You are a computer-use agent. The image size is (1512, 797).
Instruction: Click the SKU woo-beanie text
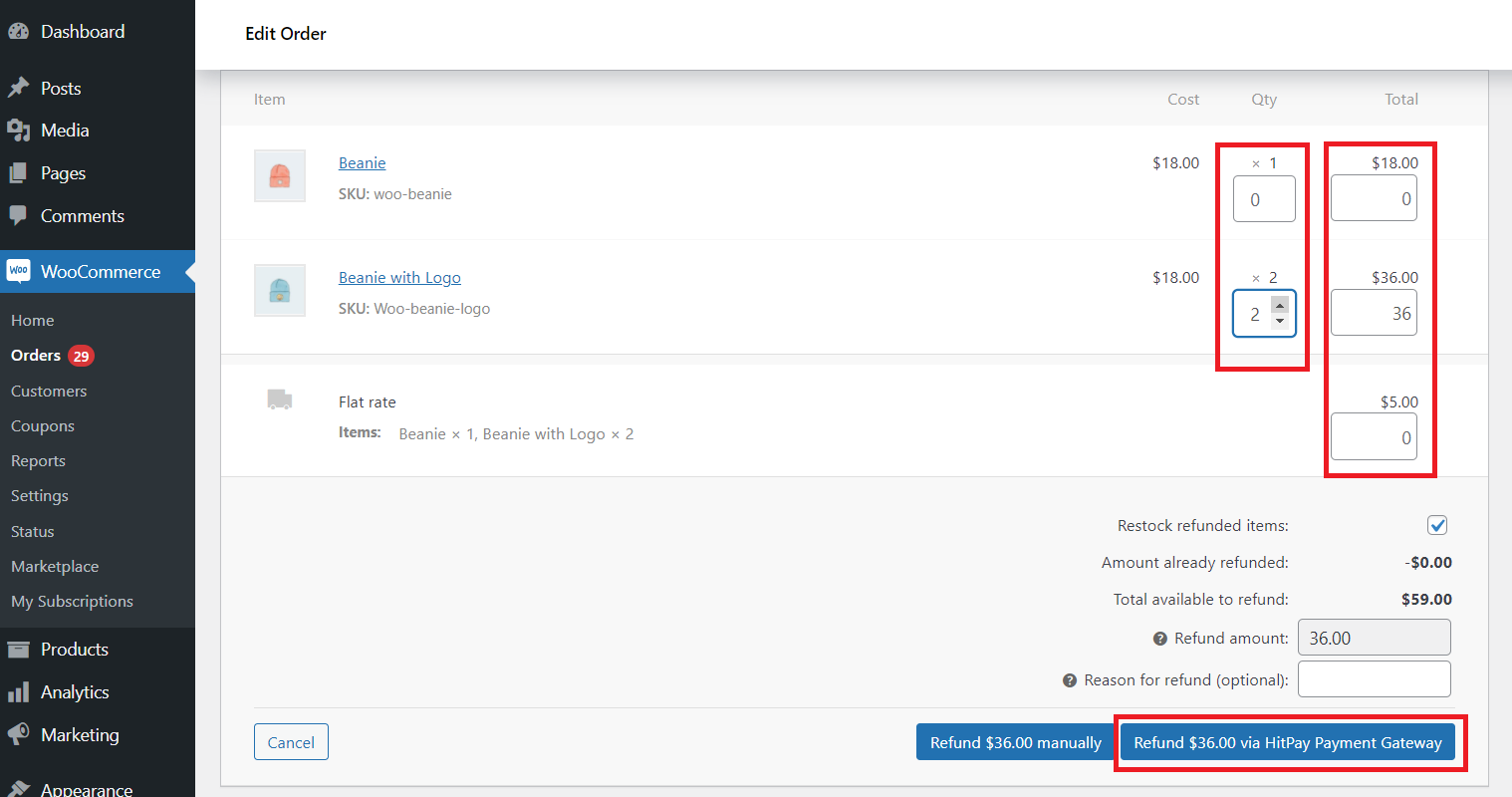click(x=394, y=194)
